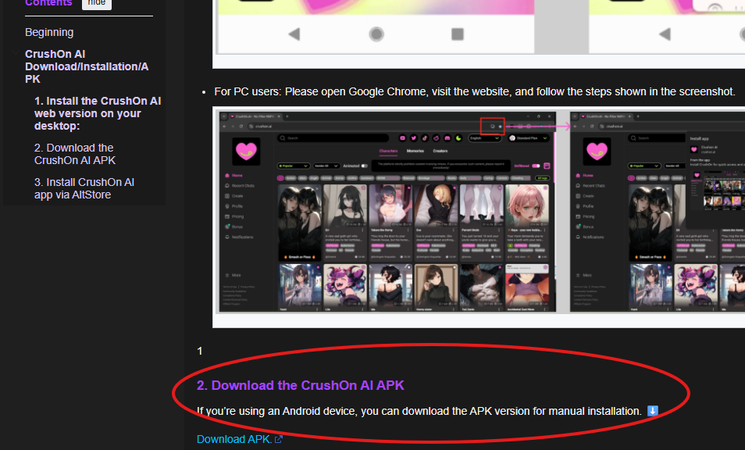Click the Android back triangle in left phone image
Image resolution: width=745 pixels, height=450 pixels.
pos(294,34)
